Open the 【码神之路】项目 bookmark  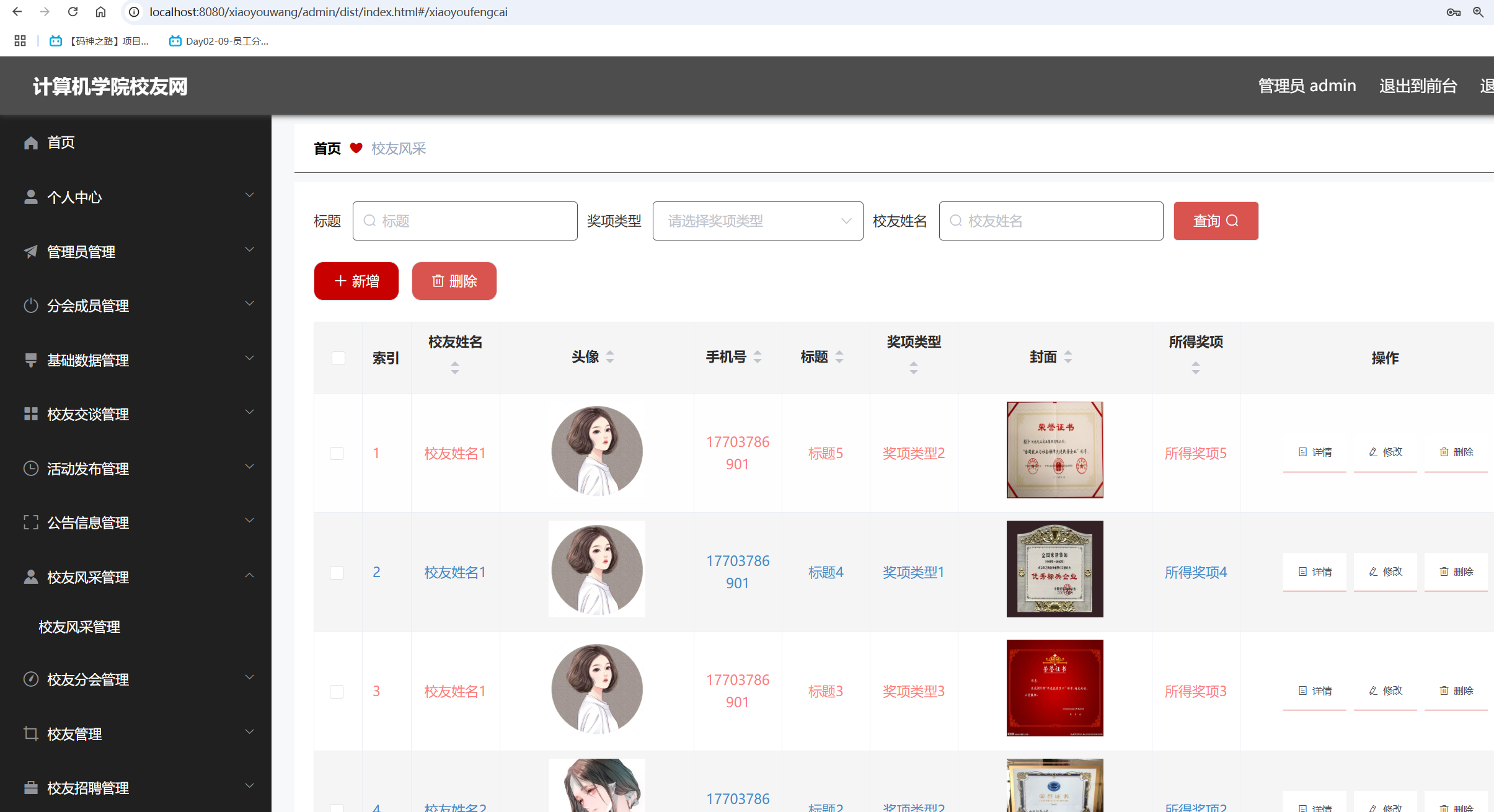tap(99, 41)
